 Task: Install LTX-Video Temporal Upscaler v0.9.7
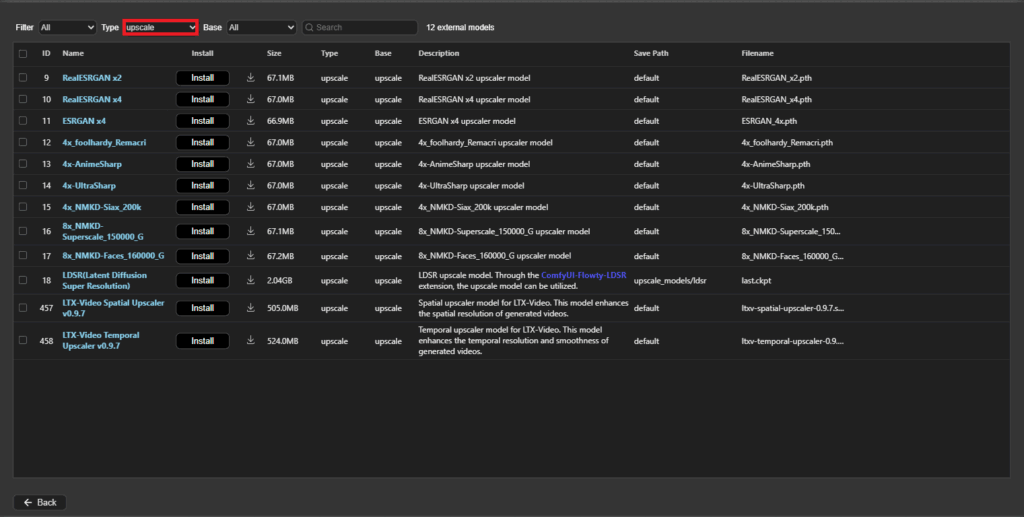[202, 341]
